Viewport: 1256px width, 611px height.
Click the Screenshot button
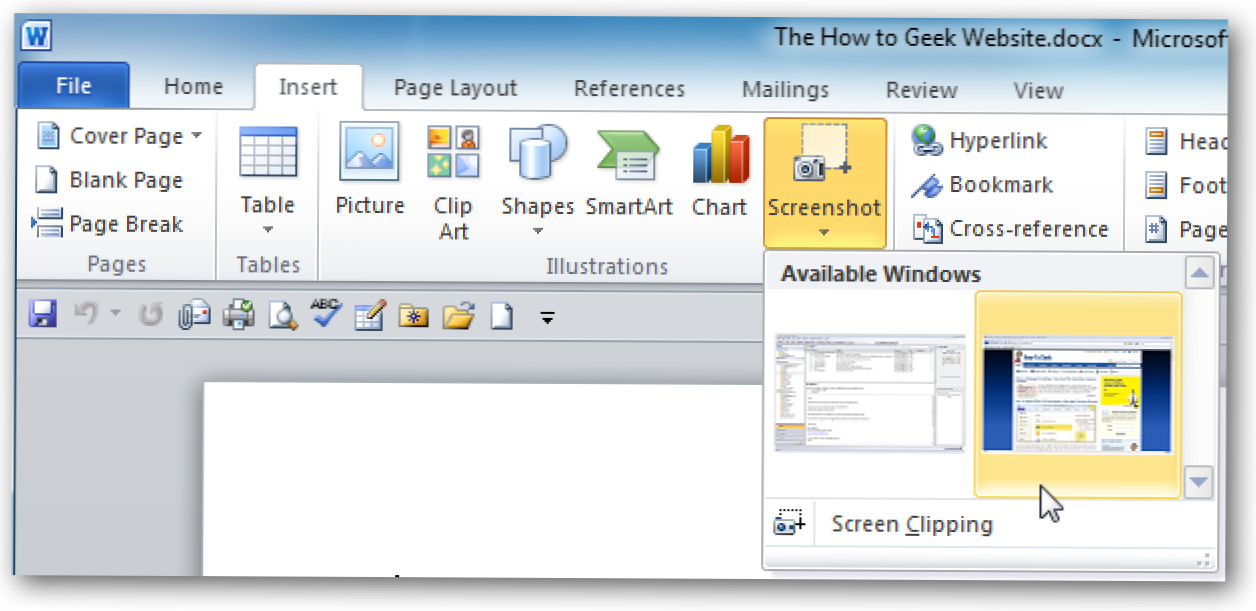click(825, 183)
